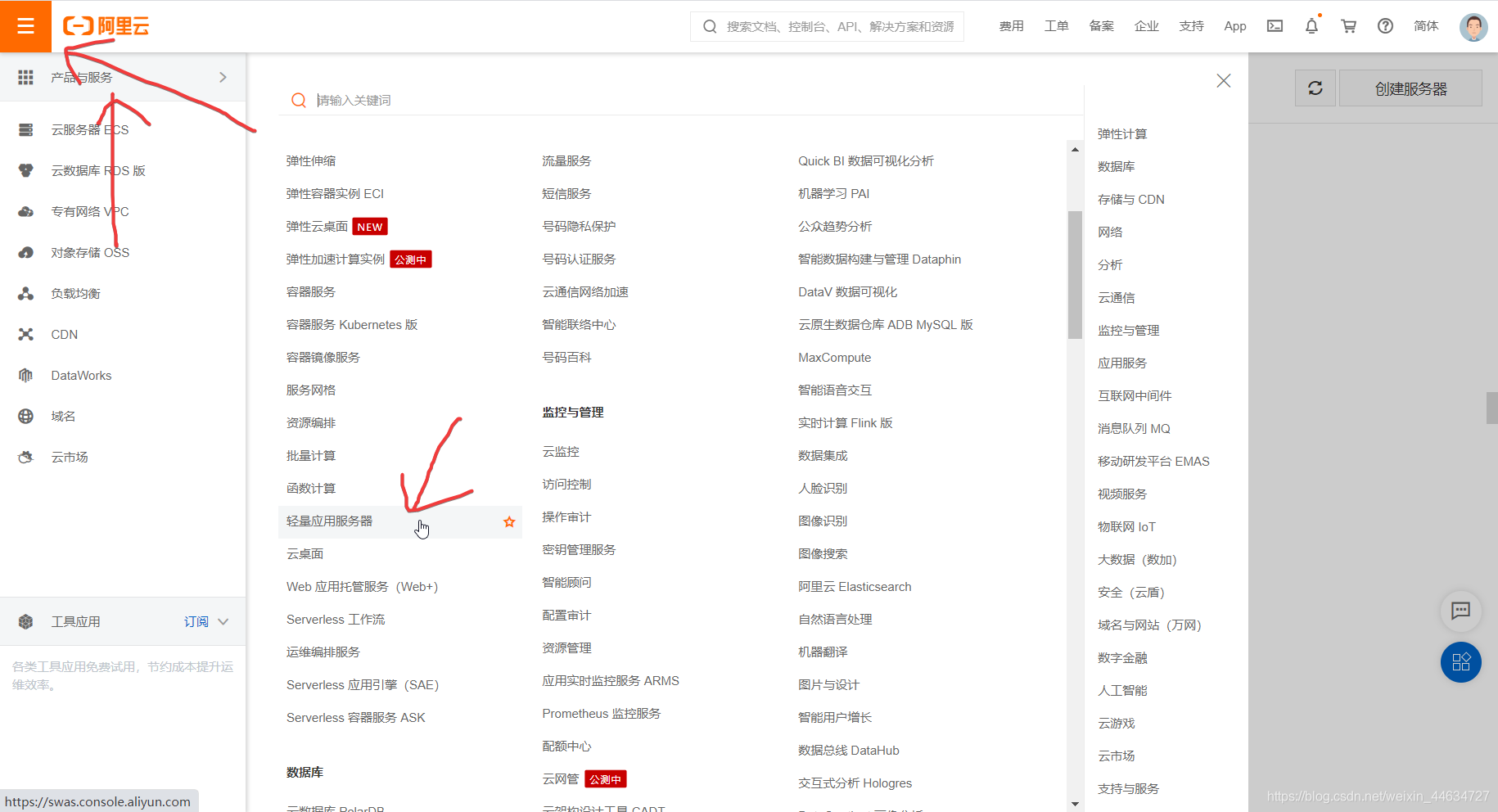Open the 备案 top menu
1498x812 pixels.
coord(1101,26)
